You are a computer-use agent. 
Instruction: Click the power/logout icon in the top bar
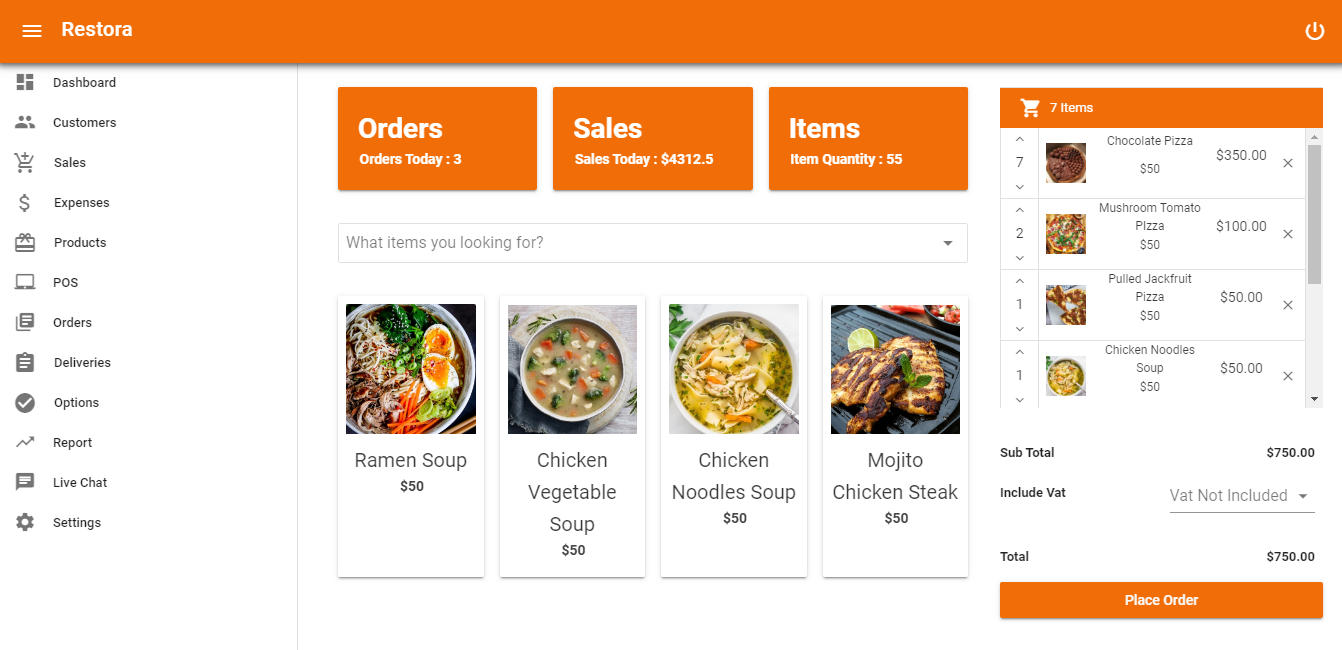click(1315, 30)
